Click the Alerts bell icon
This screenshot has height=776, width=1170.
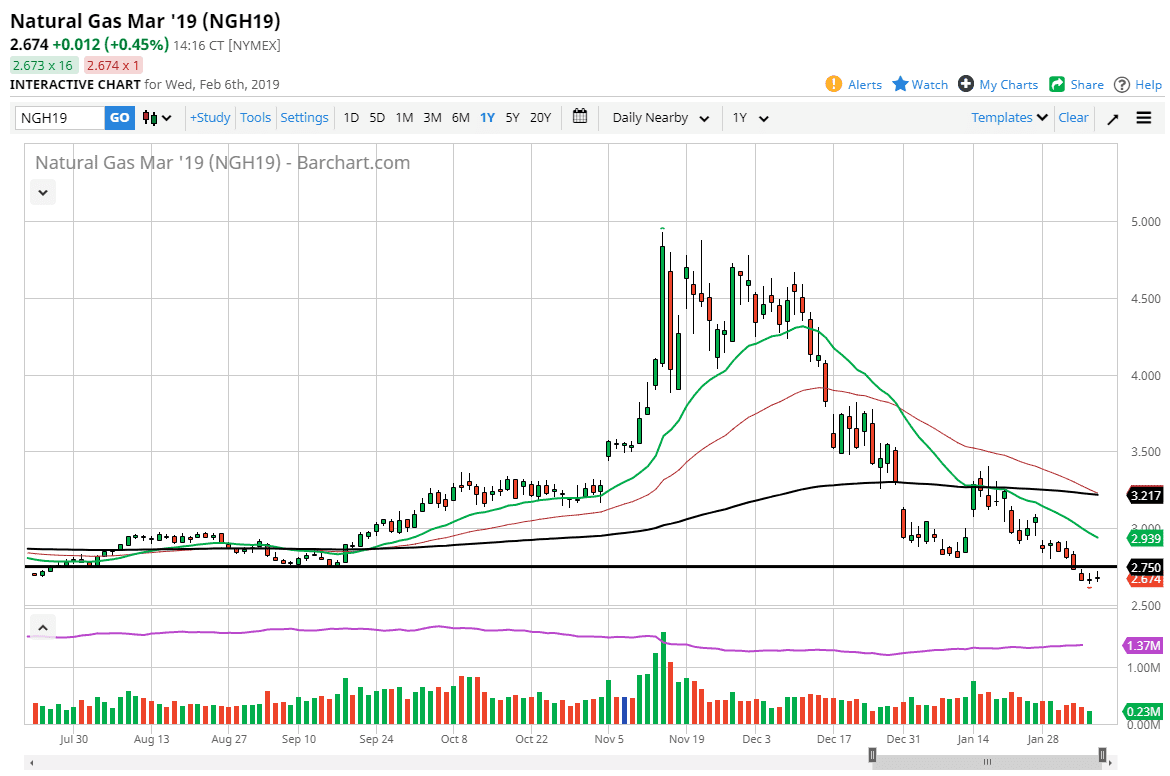point(834,84)
